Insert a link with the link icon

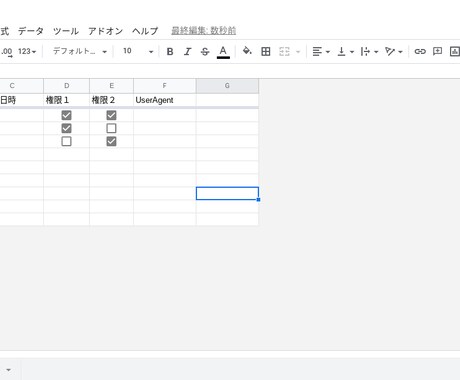coord(420,51)
